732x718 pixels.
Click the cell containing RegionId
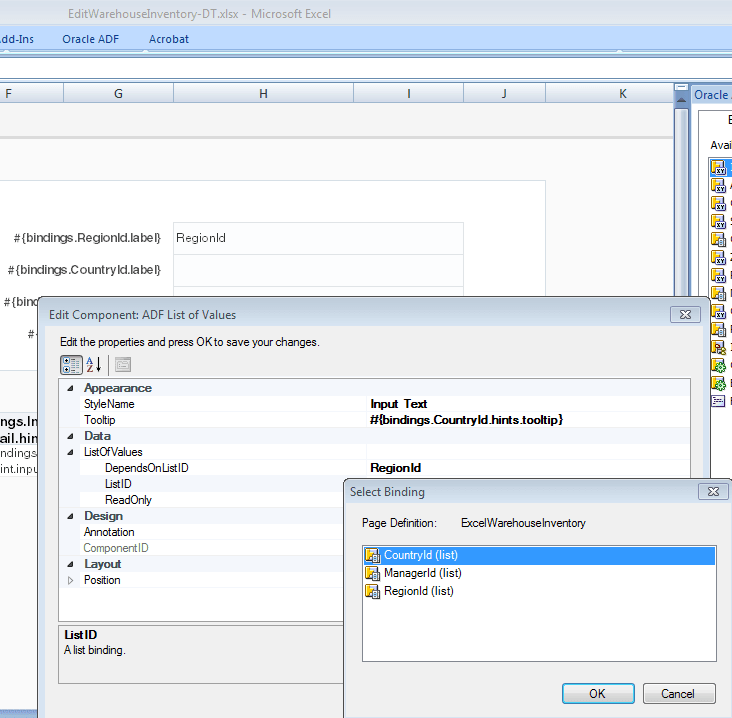[318, 238]
